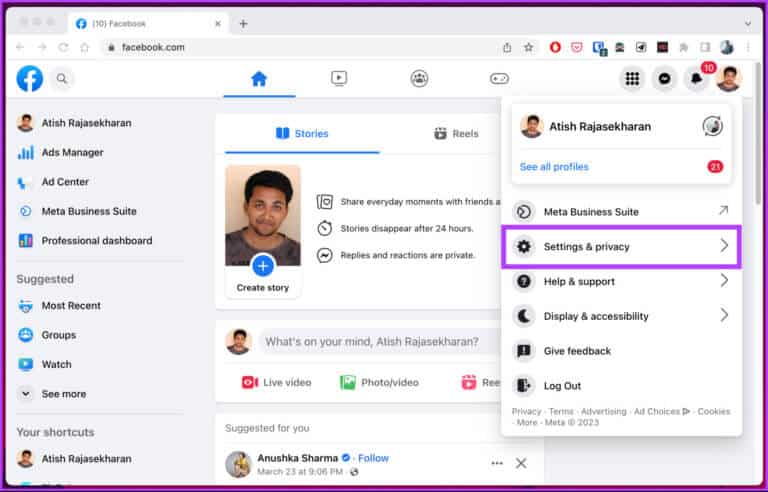Viewport: 768px width, 492px height.
Task: Open the Cookies footer link
Action: point(714,412)
